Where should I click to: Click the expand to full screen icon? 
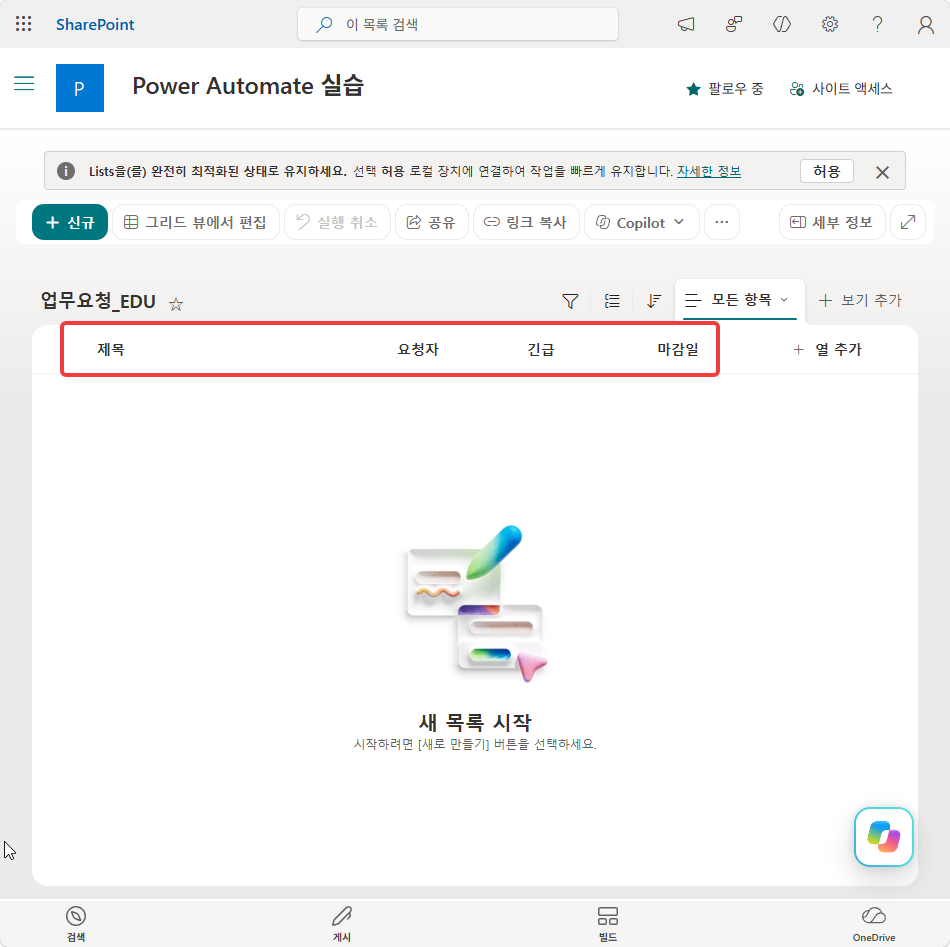pyautogui.click(x=908, y=222)
